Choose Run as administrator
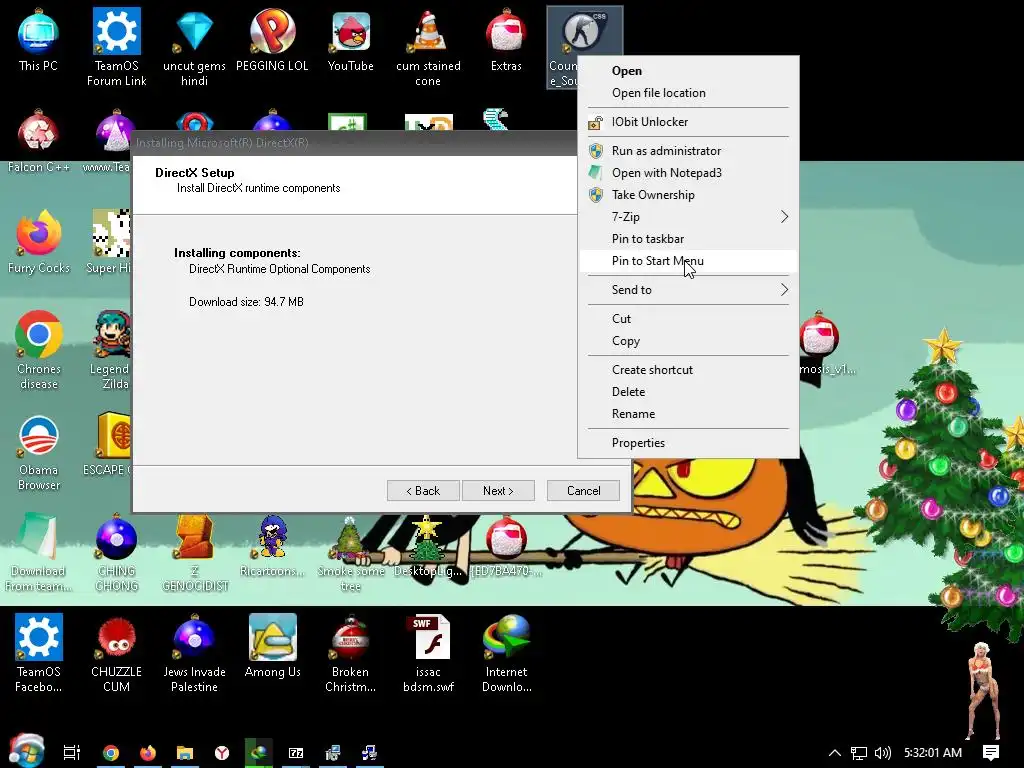 coord(688,150)
